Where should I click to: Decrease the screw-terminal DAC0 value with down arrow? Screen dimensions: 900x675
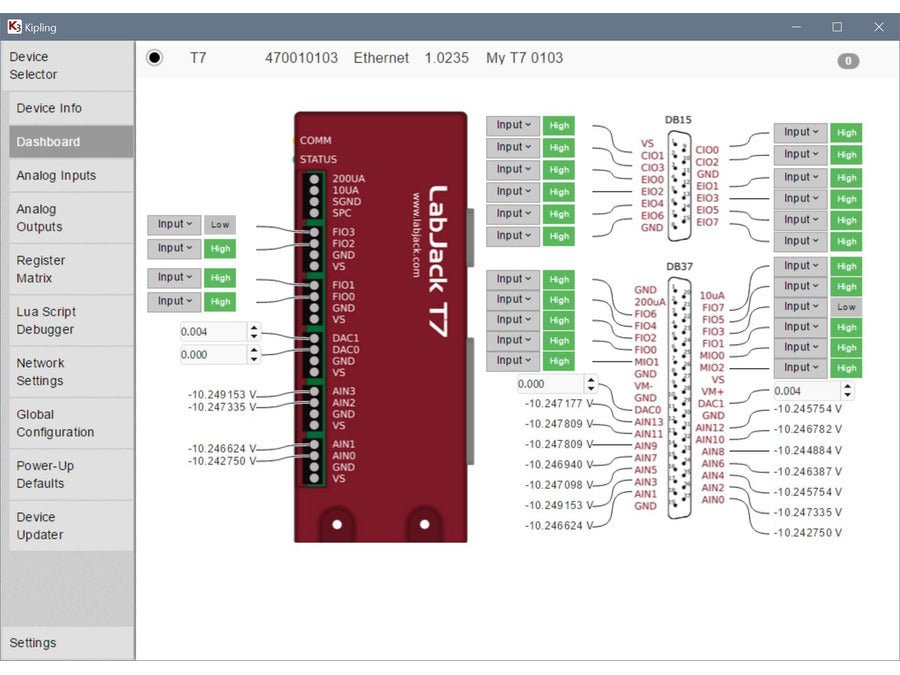pyautogui.click(x=254, y=359)
